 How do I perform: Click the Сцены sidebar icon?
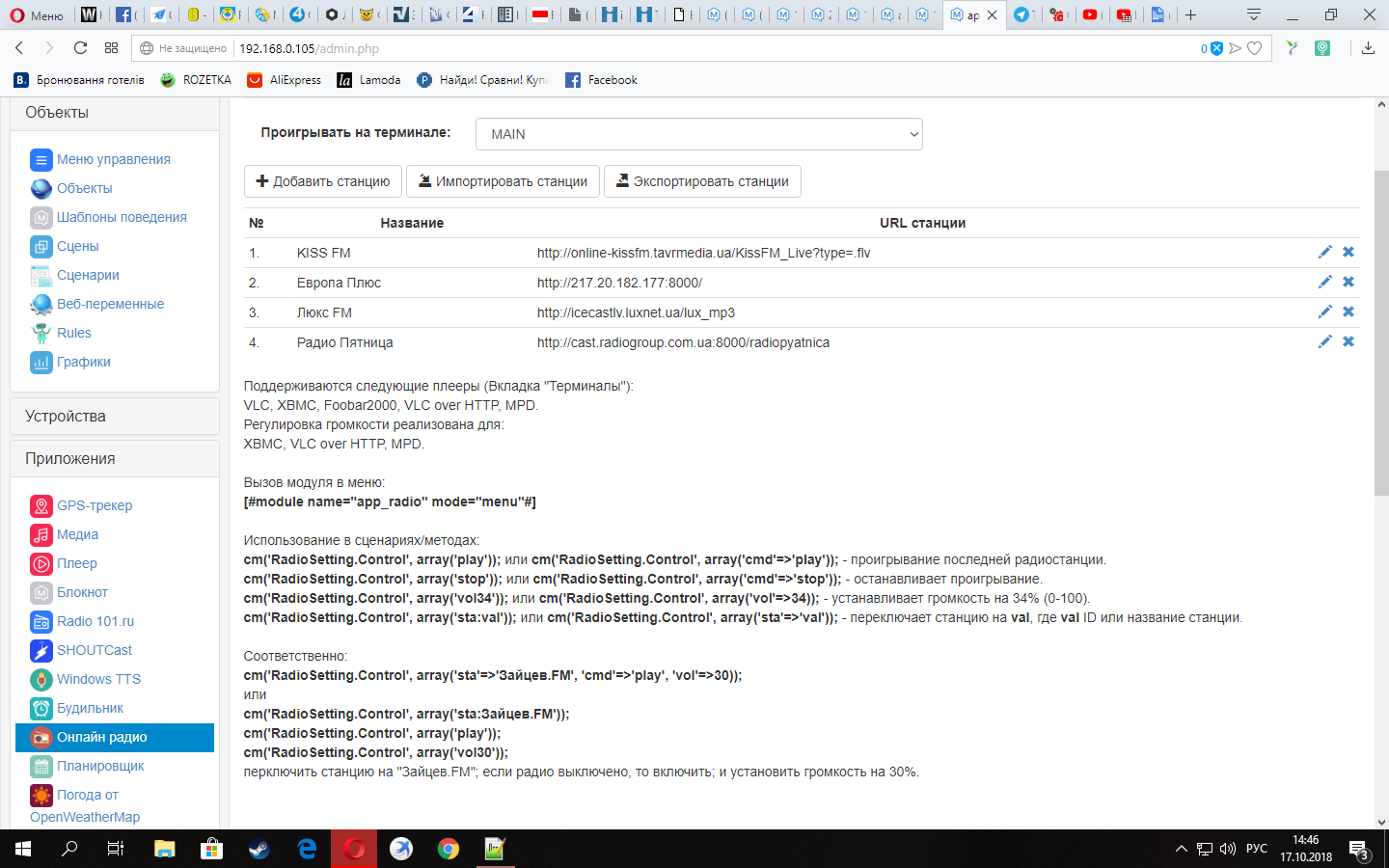click(41, 246)
